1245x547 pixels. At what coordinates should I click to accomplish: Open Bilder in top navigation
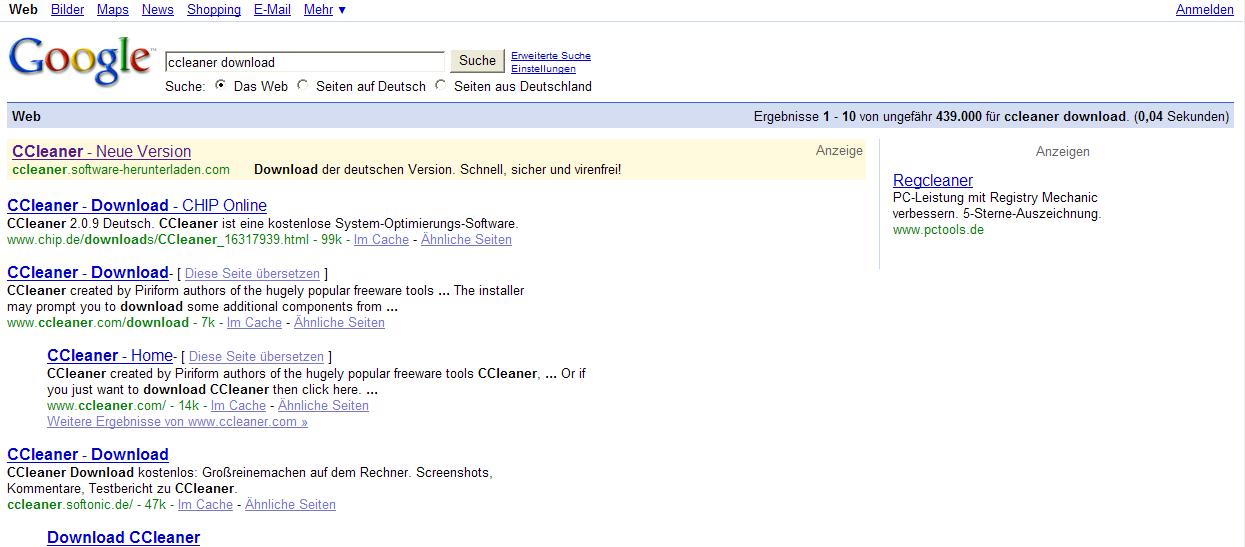67,9
